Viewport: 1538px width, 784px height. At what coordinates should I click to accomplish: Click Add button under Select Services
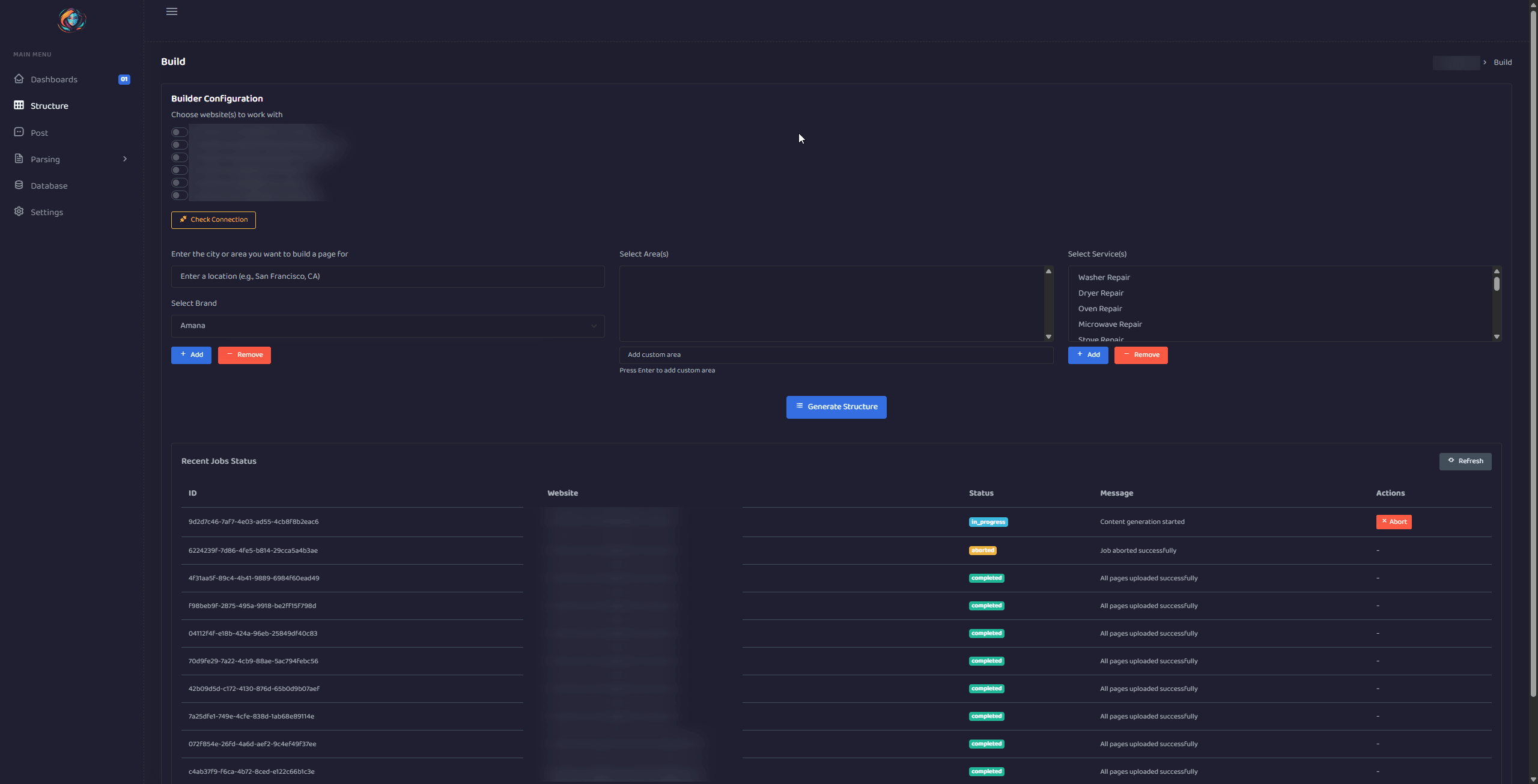(x=1088, y=355)
